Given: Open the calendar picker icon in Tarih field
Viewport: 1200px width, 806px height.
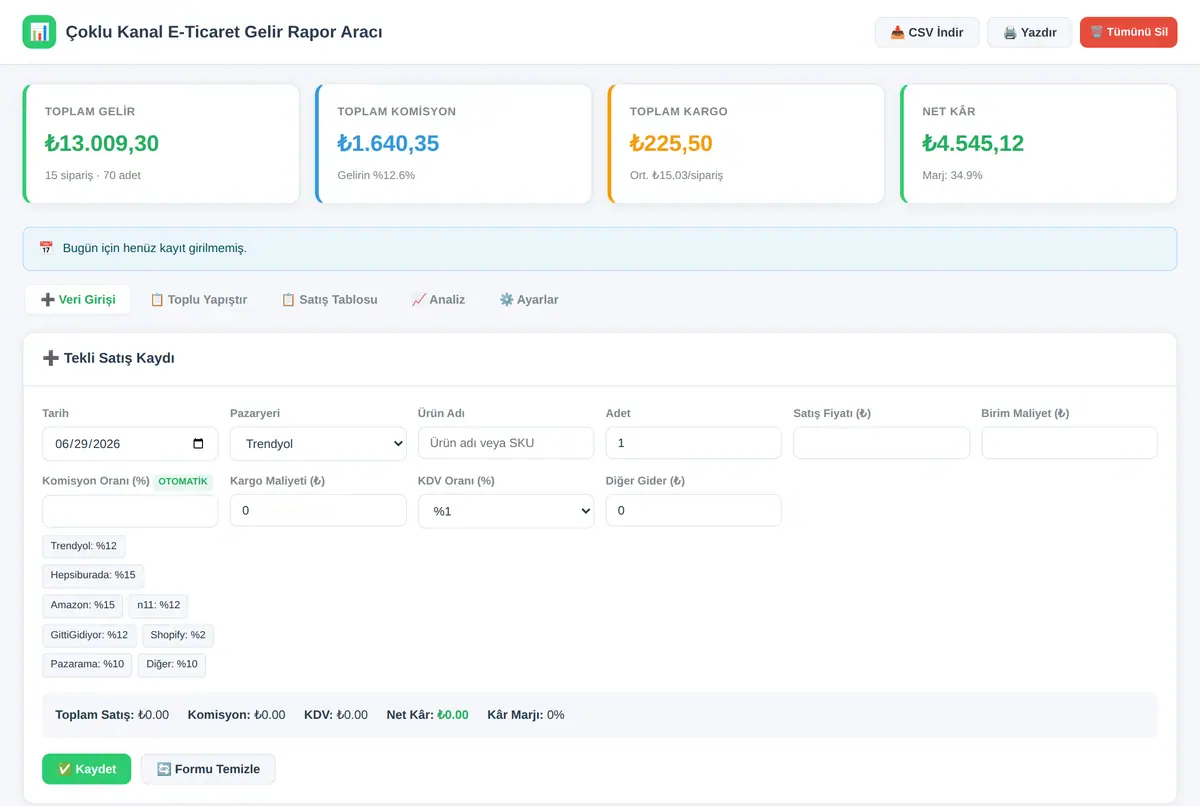Looking at the screenshot, I should click(198, 443).
